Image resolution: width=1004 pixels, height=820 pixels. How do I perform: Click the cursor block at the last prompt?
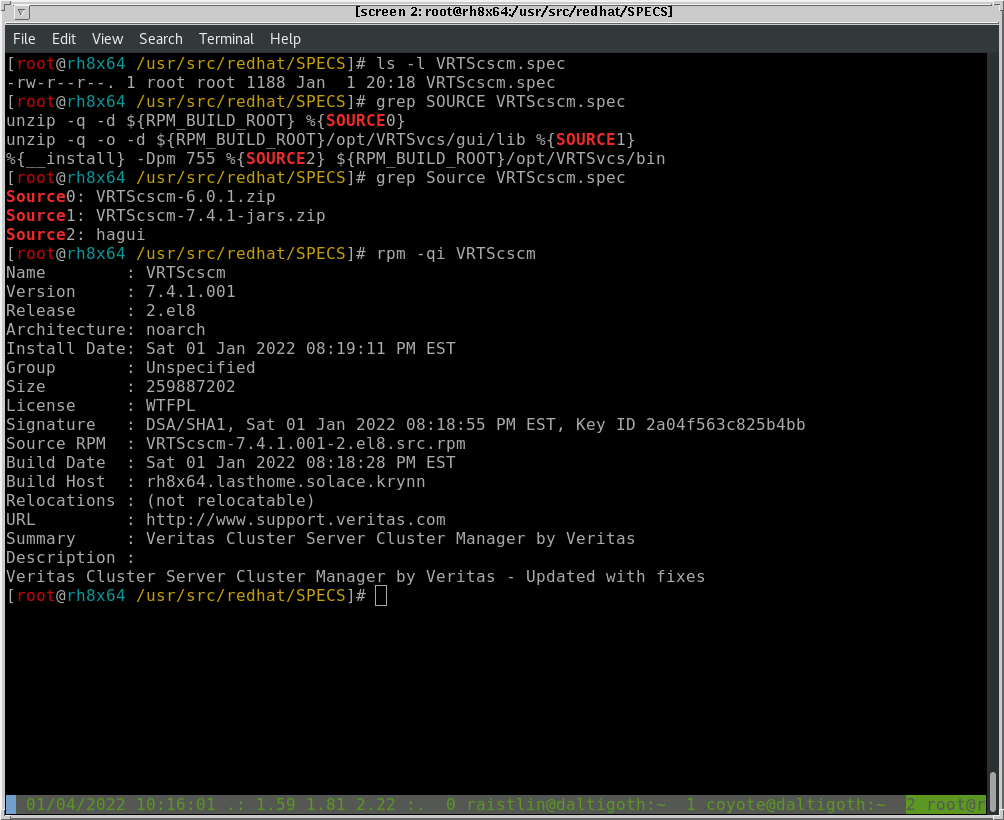381,596
